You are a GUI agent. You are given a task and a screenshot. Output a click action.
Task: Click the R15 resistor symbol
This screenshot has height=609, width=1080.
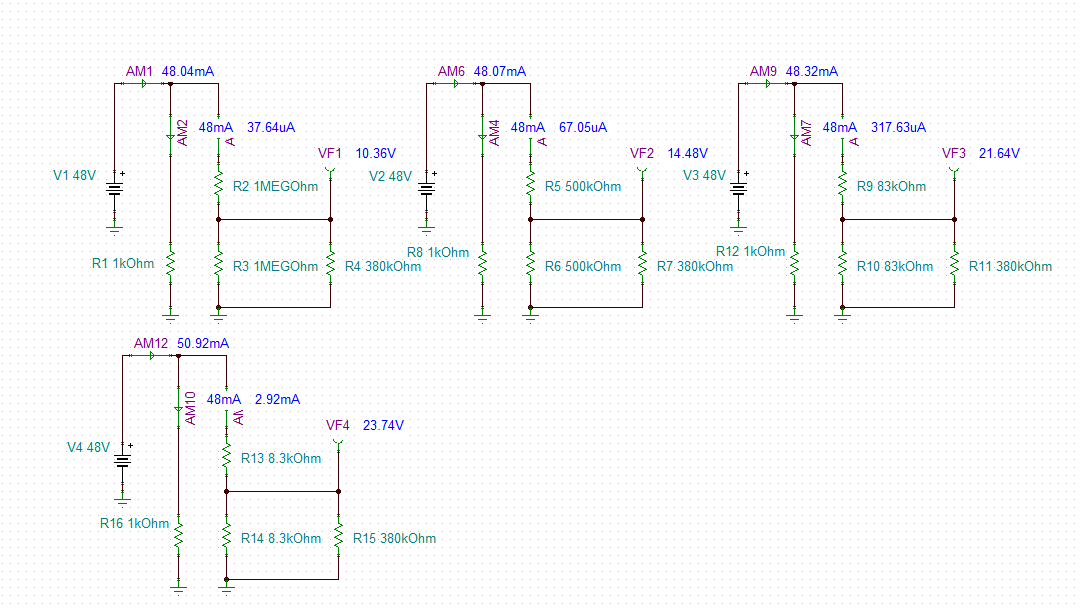coord(339,535)
